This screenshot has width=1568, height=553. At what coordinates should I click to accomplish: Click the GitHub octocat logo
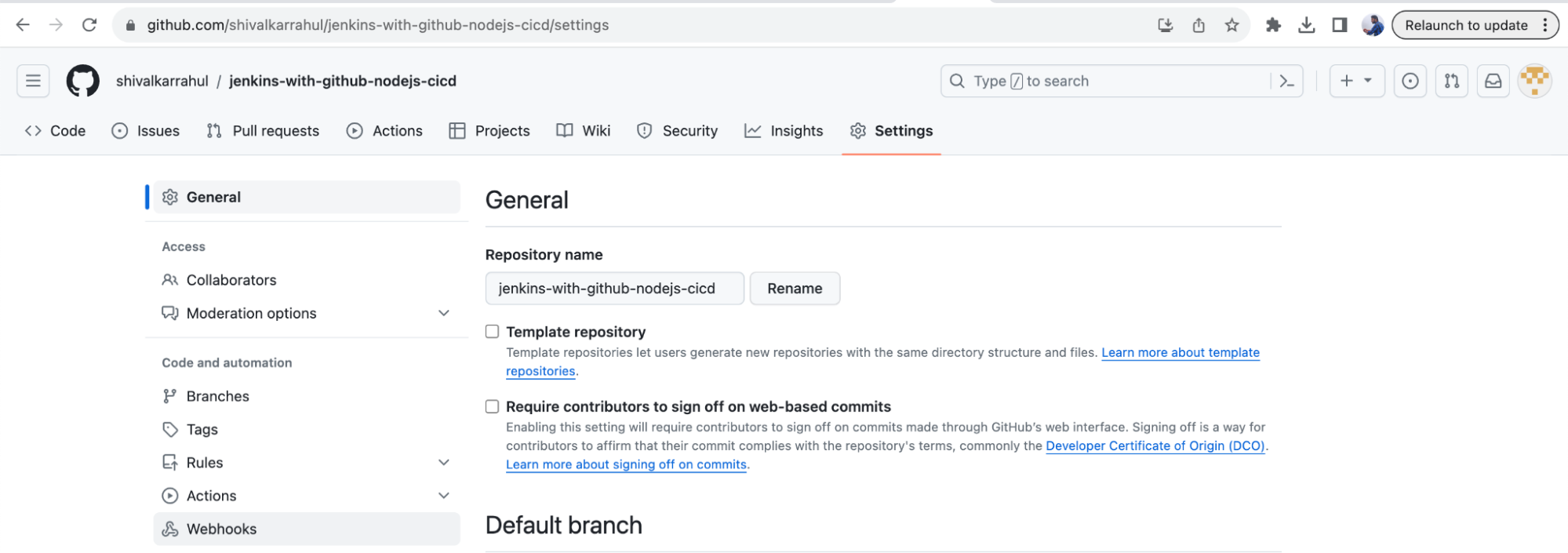click(x=82, y=80)
